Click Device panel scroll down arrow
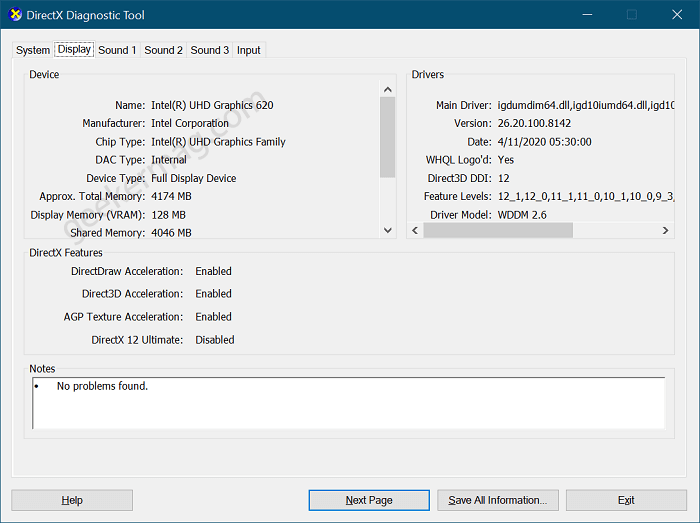This screenshot has width=700, height=523. point(388,230)
